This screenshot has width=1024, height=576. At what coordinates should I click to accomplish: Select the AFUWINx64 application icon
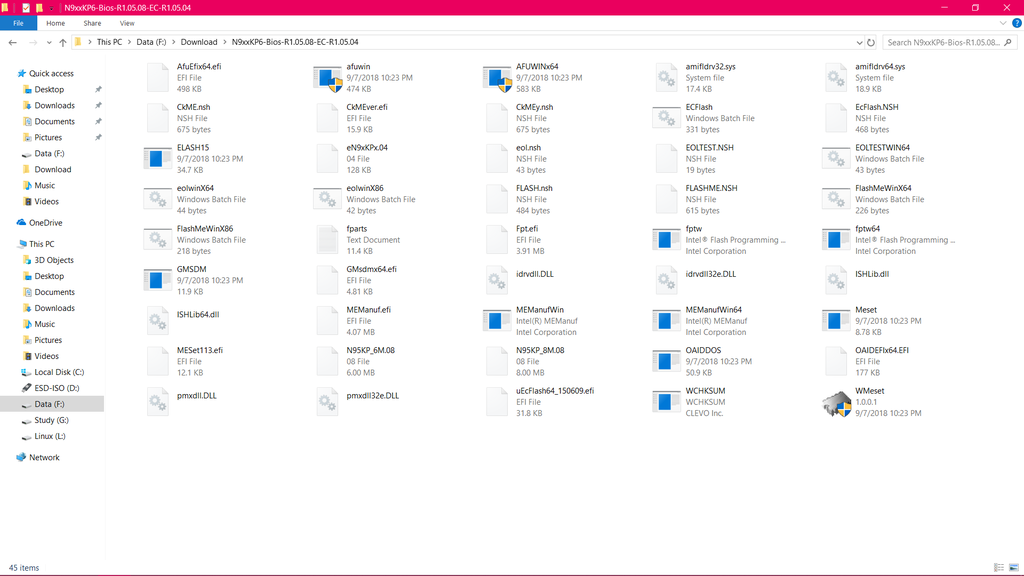pyautogui.click(x=497, y=78)
